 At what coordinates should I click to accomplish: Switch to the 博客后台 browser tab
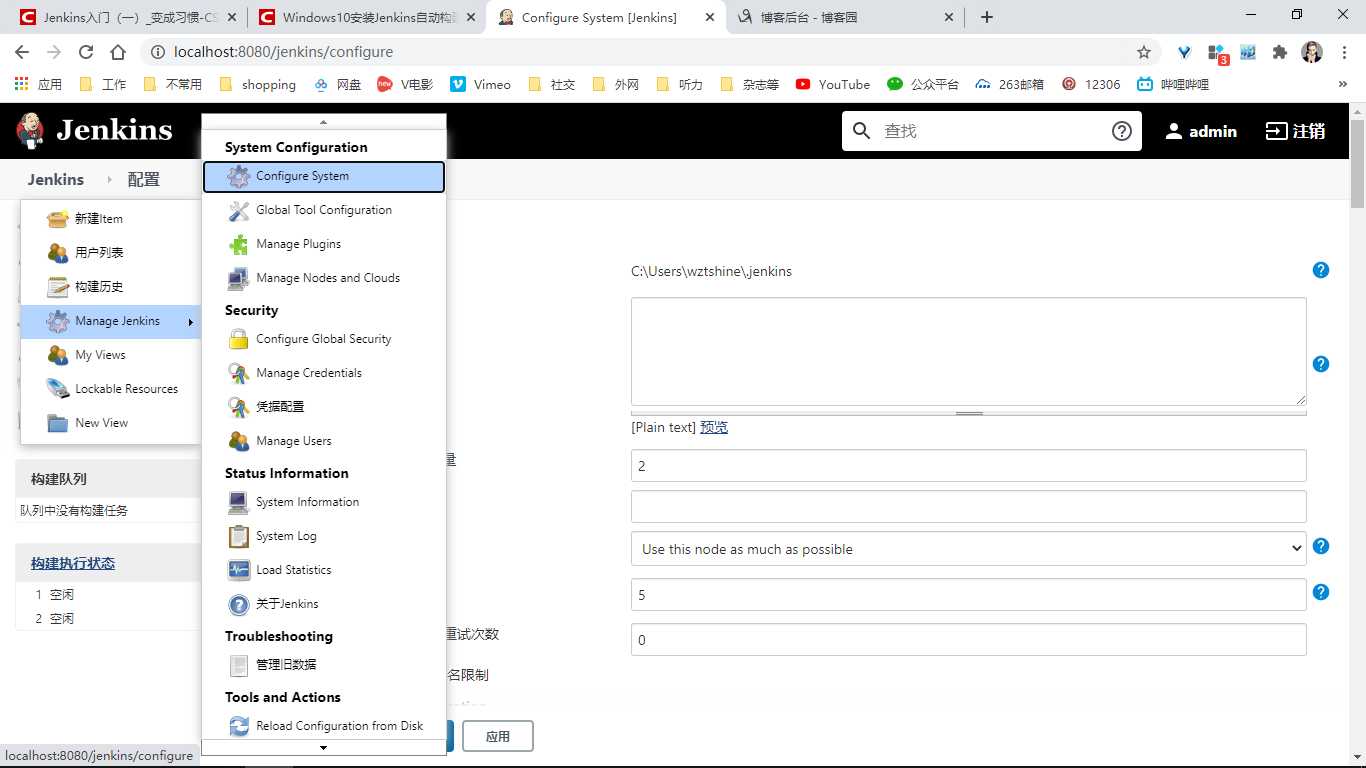845,17
